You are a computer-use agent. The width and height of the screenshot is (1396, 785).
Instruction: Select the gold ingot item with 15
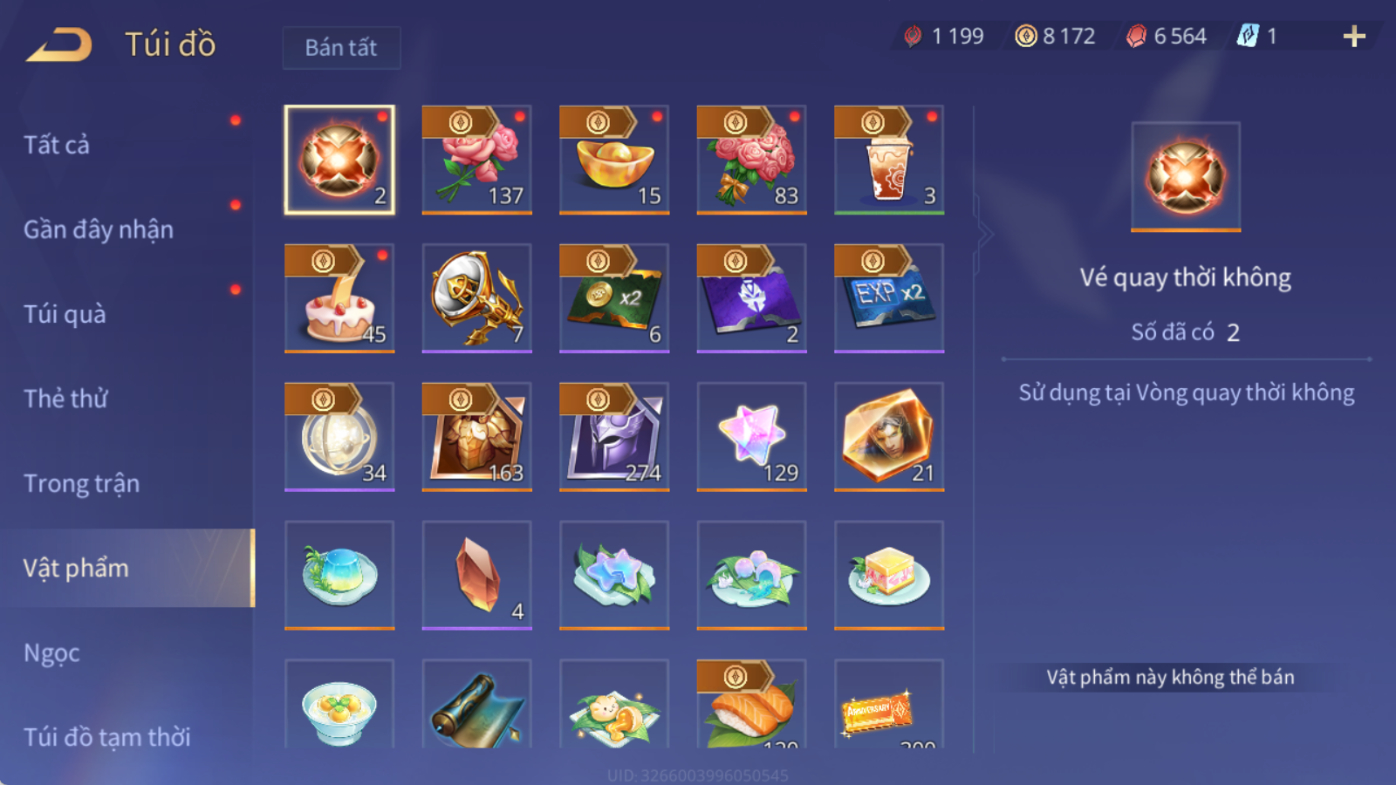(x=614, y=160)
